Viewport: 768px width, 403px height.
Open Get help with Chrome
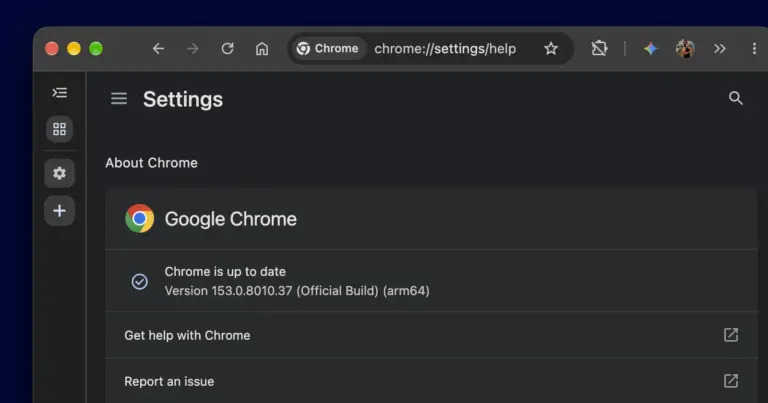tap(432, 335)
